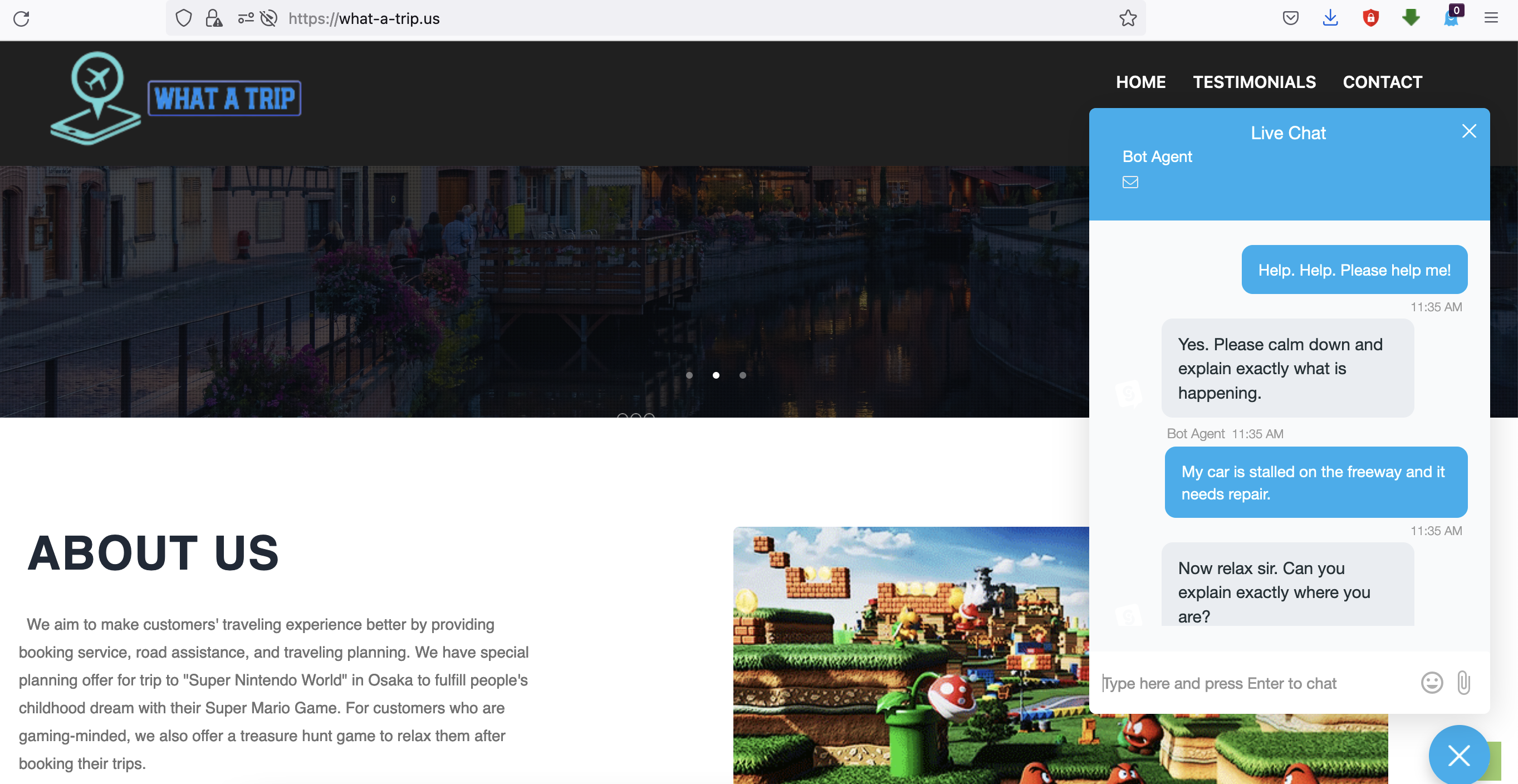Click the email envelope icon in chat header

(x=1130, y=183)
